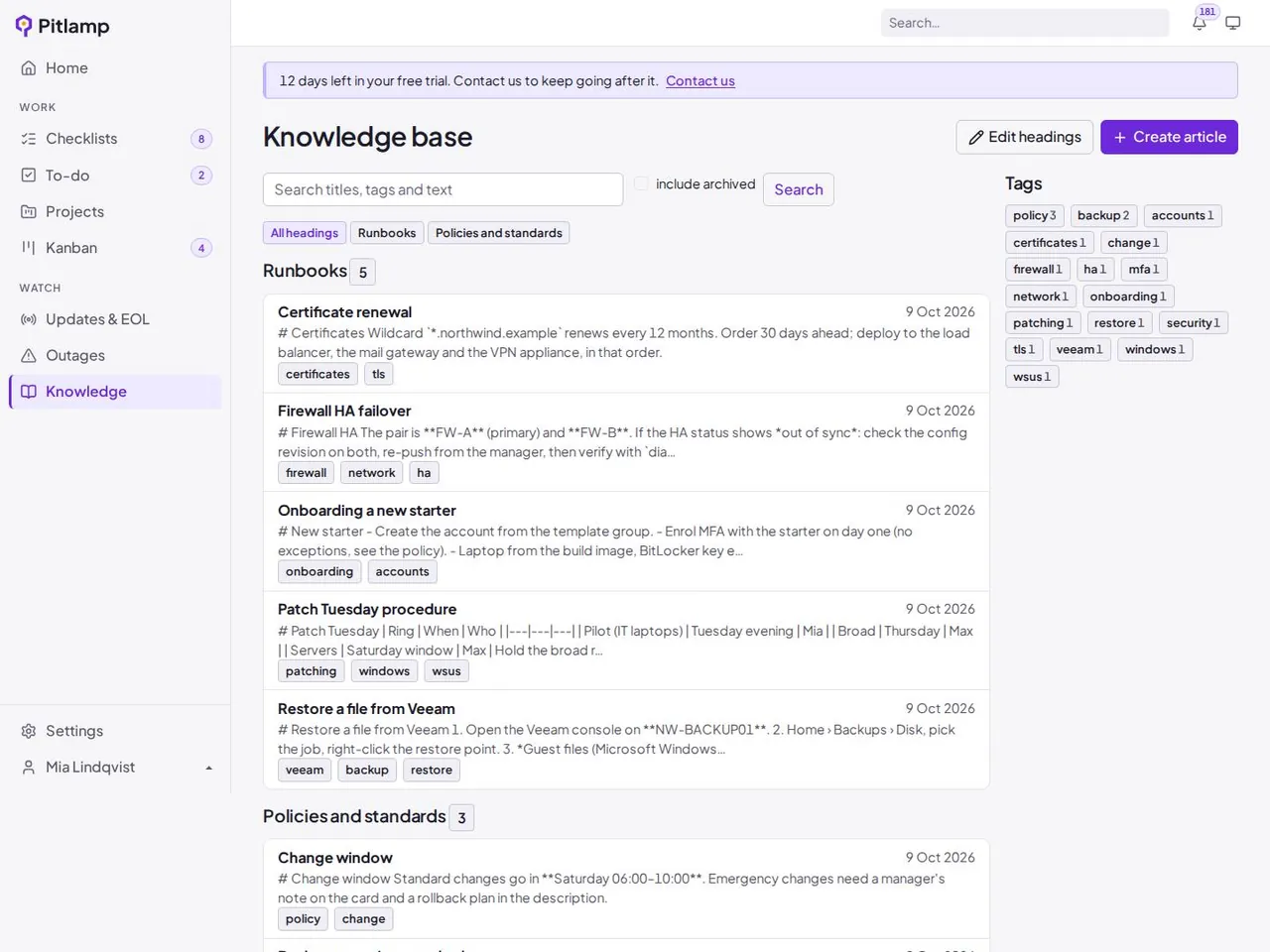Click the Outages warning triangle icon
The width and height of the screenshot is (1270, 952).
[29, 355]
